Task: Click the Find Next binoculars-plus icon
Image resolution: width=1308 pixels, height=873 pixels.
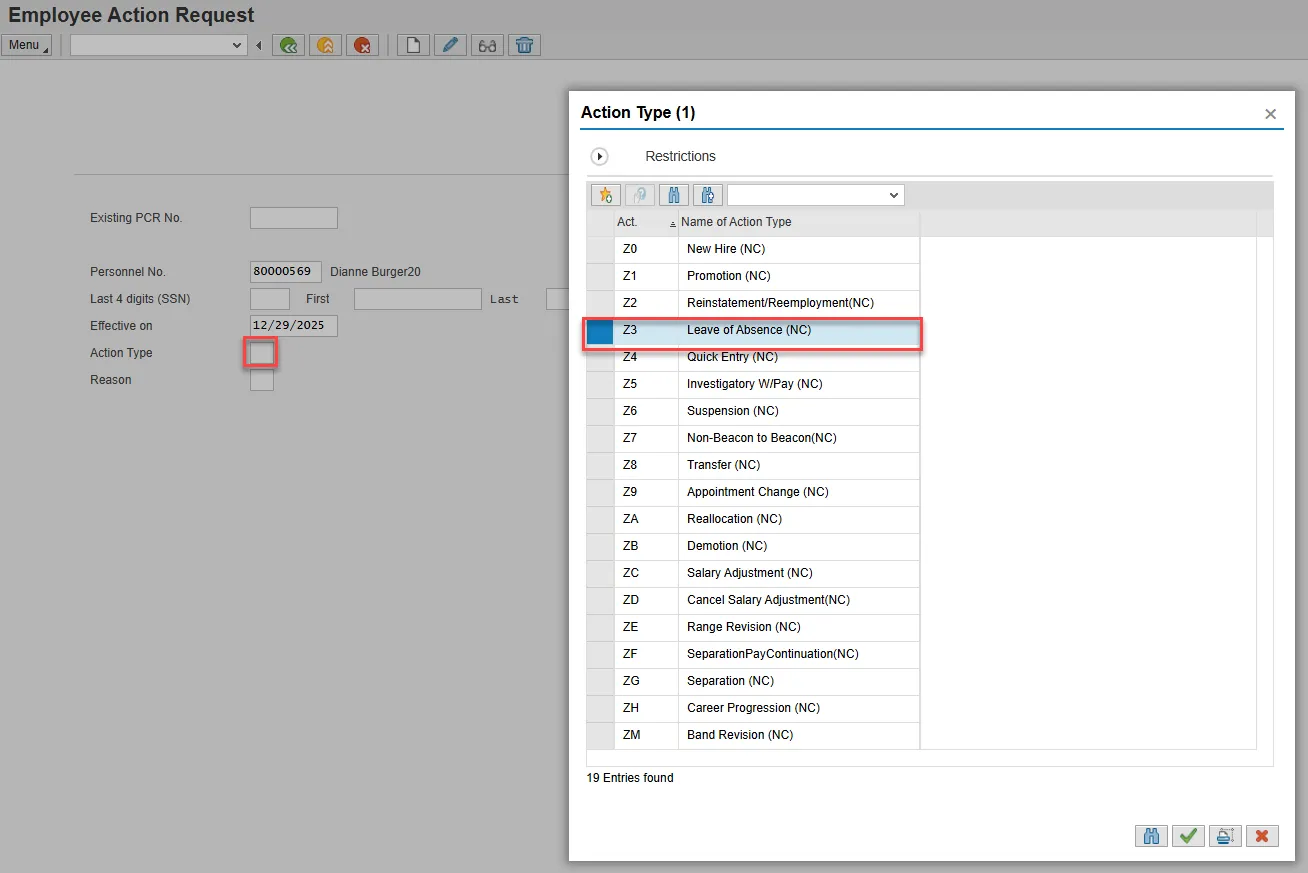Action: (707, 196)
